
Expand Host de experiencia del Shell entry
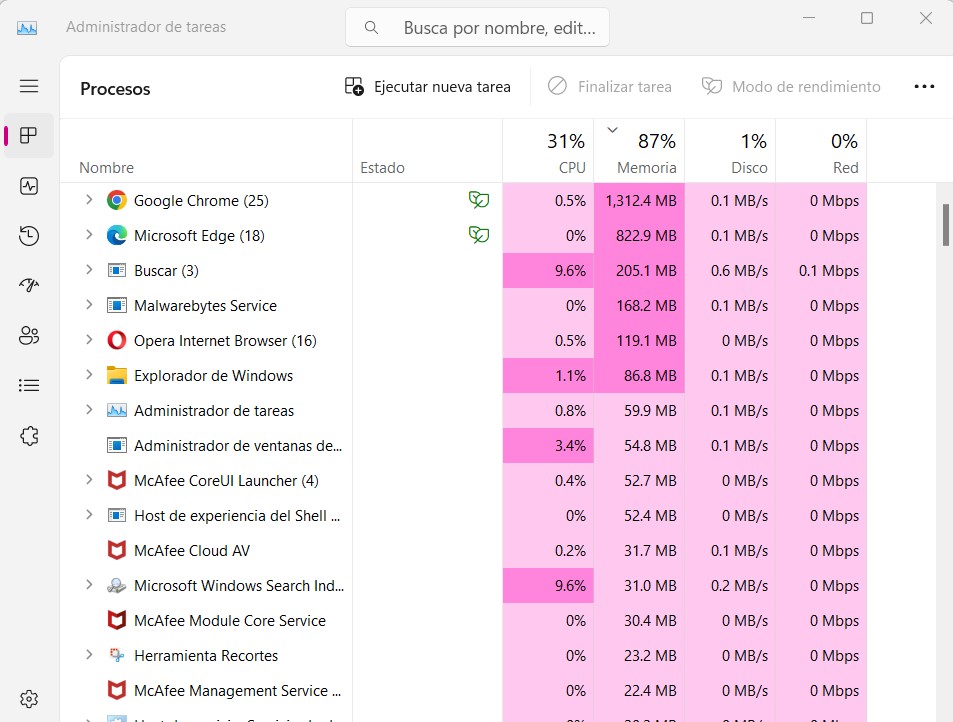(89, 515)
